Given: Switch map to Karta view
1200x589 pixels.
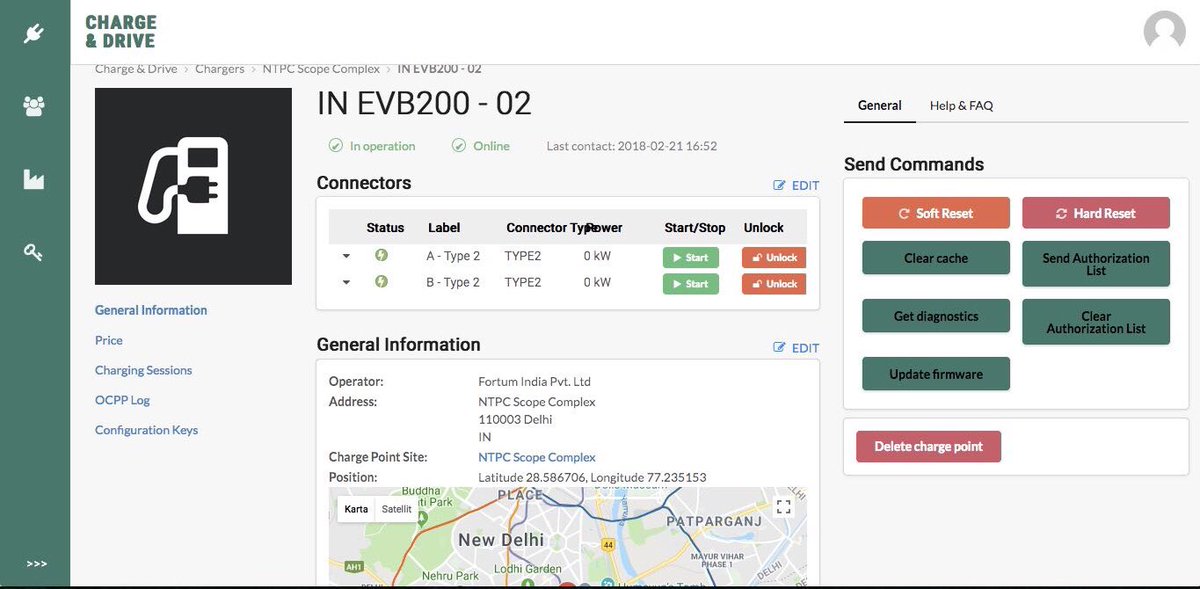Looking at the screenshot, I should [356, 509].
